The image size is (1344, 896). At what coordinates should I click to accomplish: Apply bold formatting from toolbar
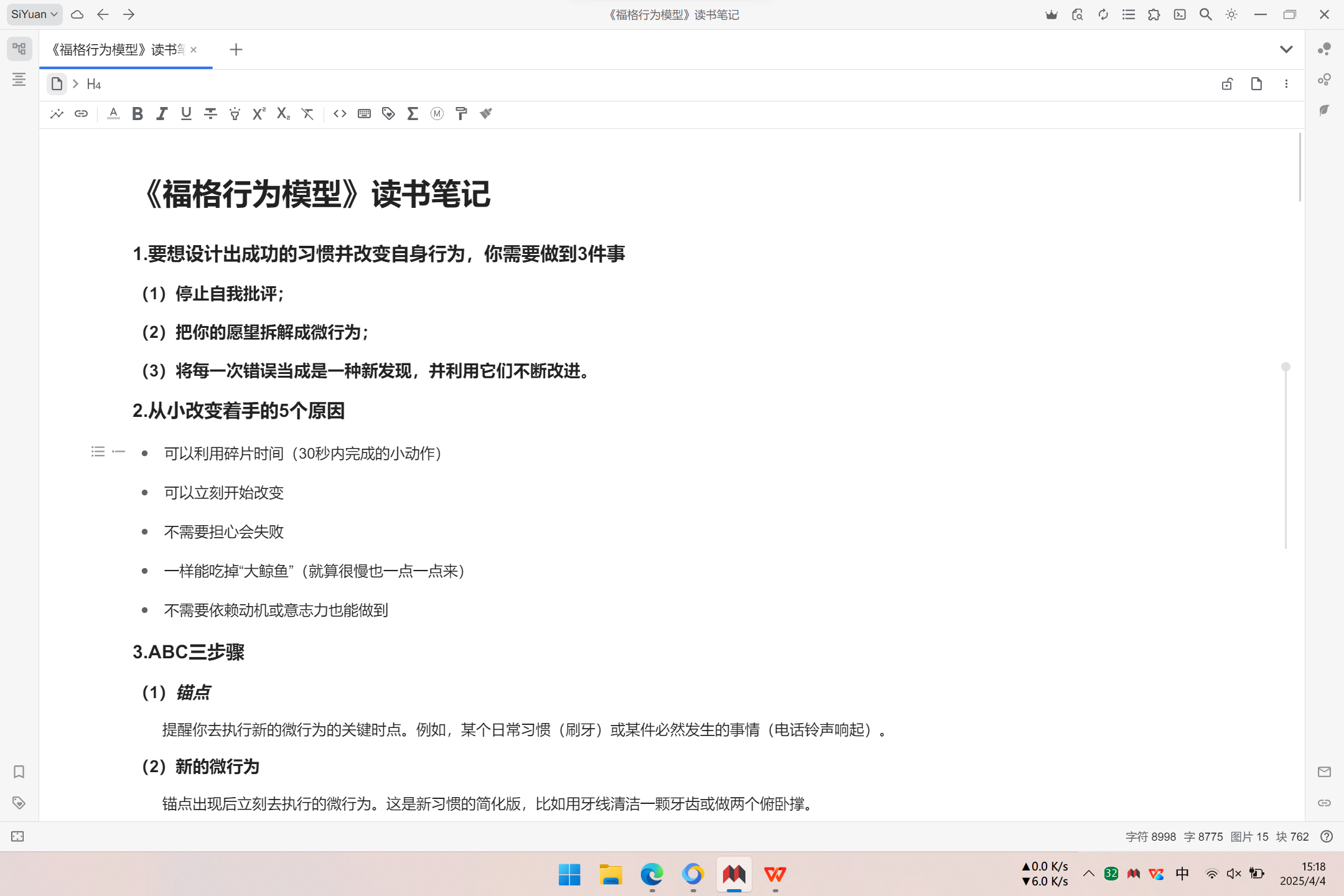tap(138, 114)
